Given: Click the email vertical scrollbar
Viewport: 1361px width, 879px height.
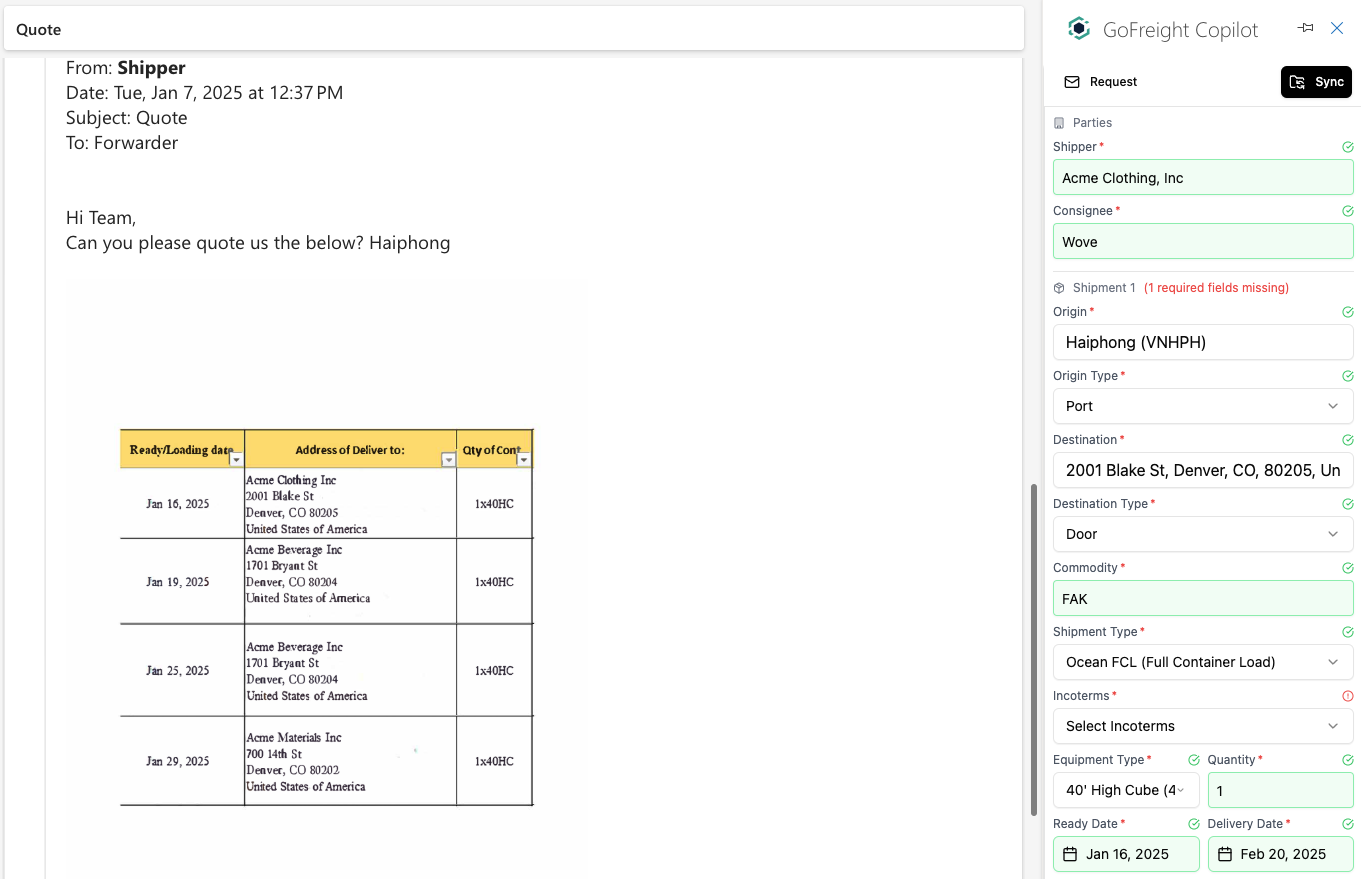Looking at the screenshot, I should (x=1034, y=649).
